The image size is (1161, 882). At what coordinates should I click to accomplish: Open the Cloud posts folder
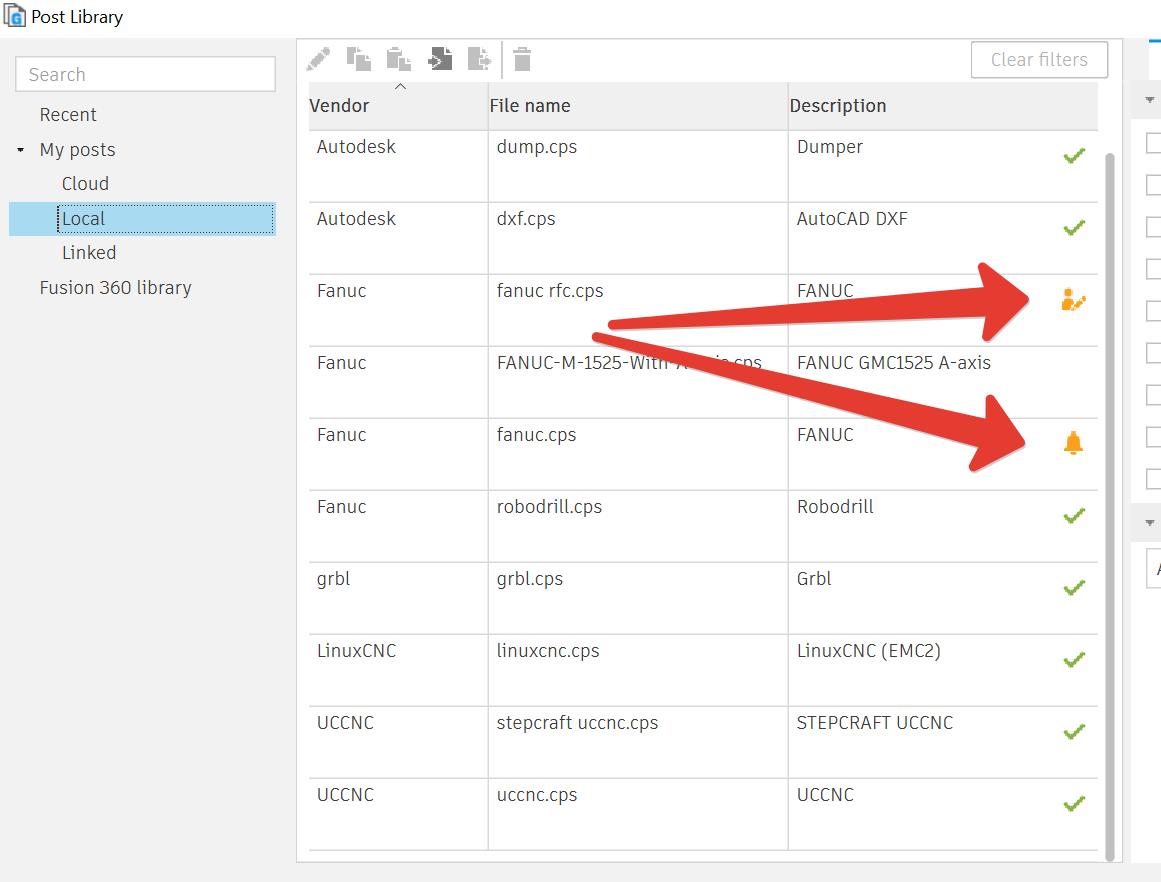tap(85, 184)
